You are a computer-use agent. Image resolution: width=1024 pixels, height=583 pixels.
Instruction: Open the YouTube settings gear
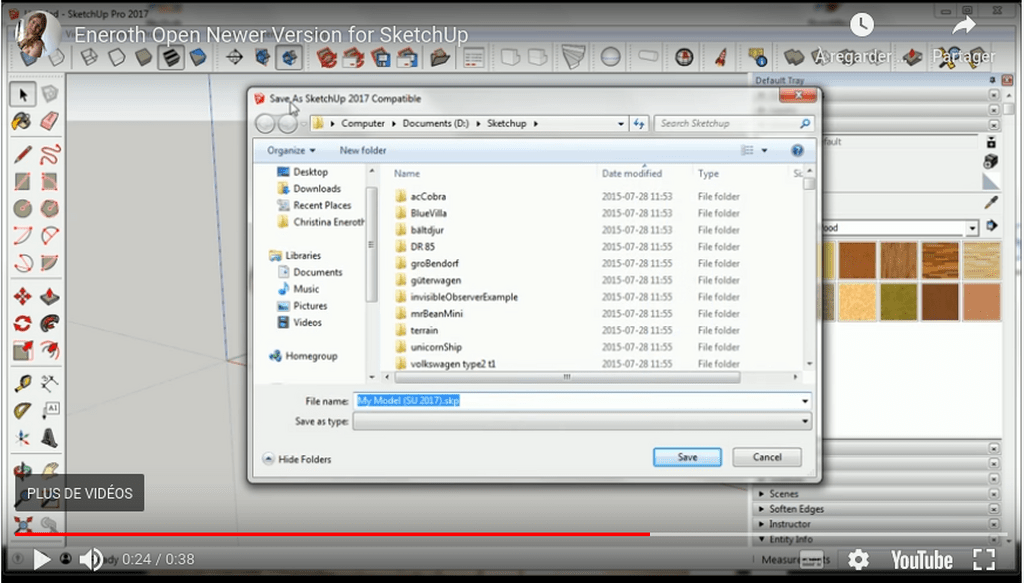pos(858,559)
